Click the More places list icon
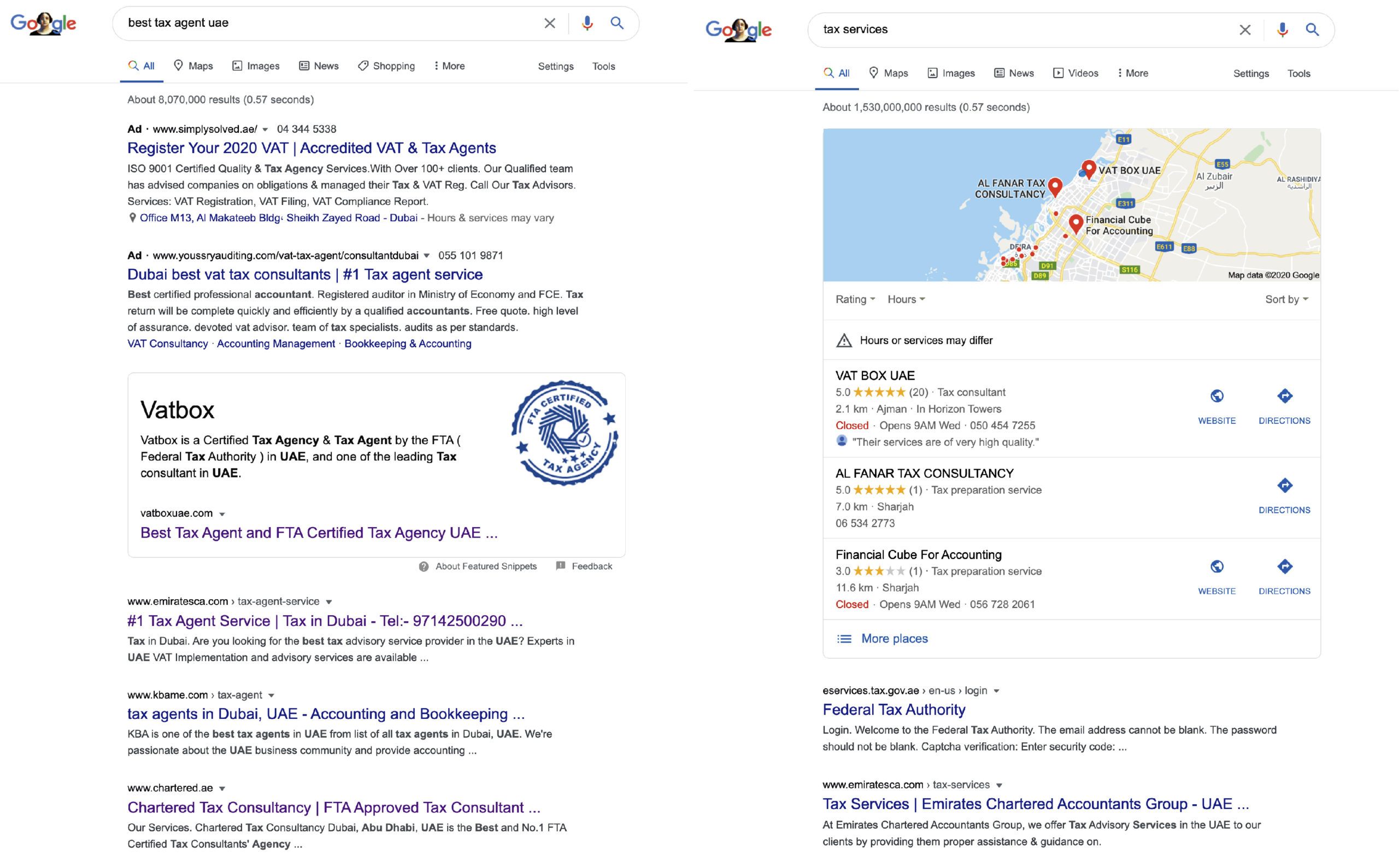Viewport: 1399px width, 868px height. tap(844, 639)
